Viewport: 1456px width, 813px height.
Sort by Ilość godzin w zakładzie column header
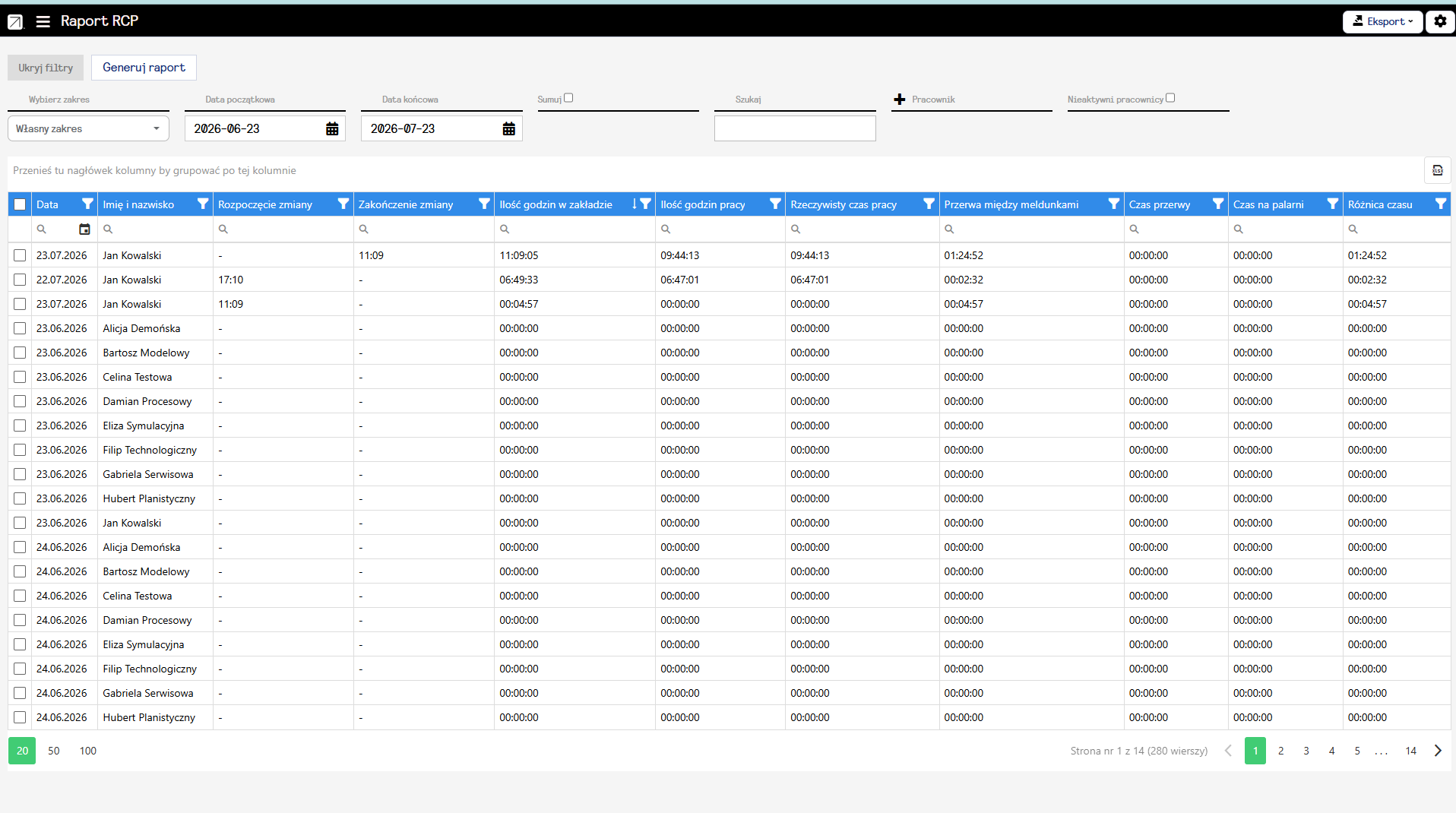click(556, 204)
